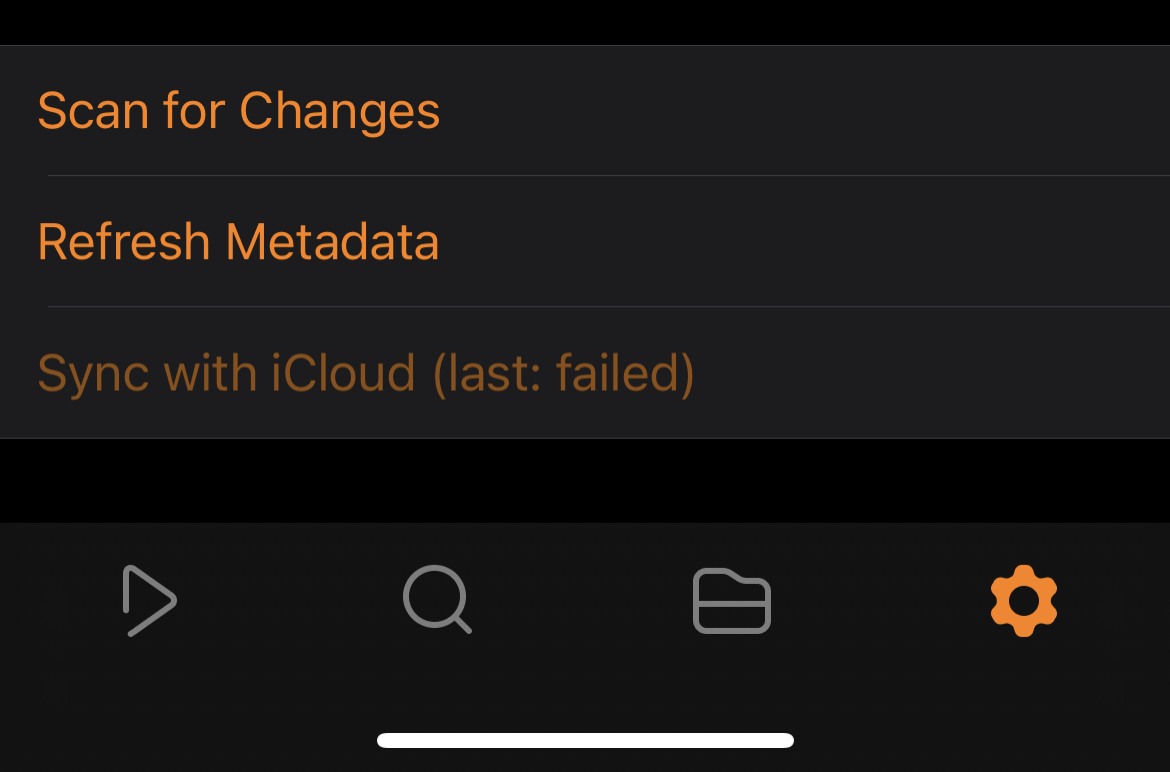1170x772 pixels.
Task: Tap Refresh Metadata
Action: point(239,242)
